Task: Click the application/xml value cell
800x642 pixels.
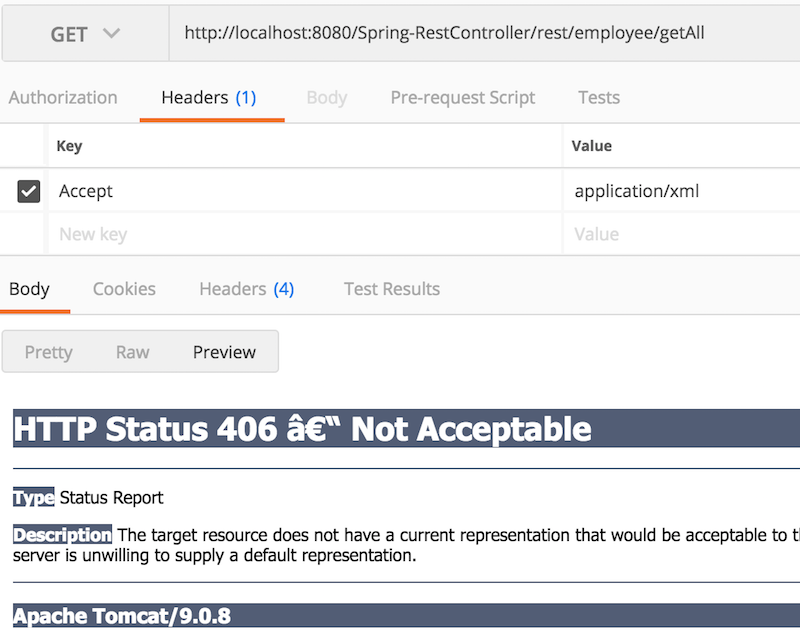Action: click(680, 191)
